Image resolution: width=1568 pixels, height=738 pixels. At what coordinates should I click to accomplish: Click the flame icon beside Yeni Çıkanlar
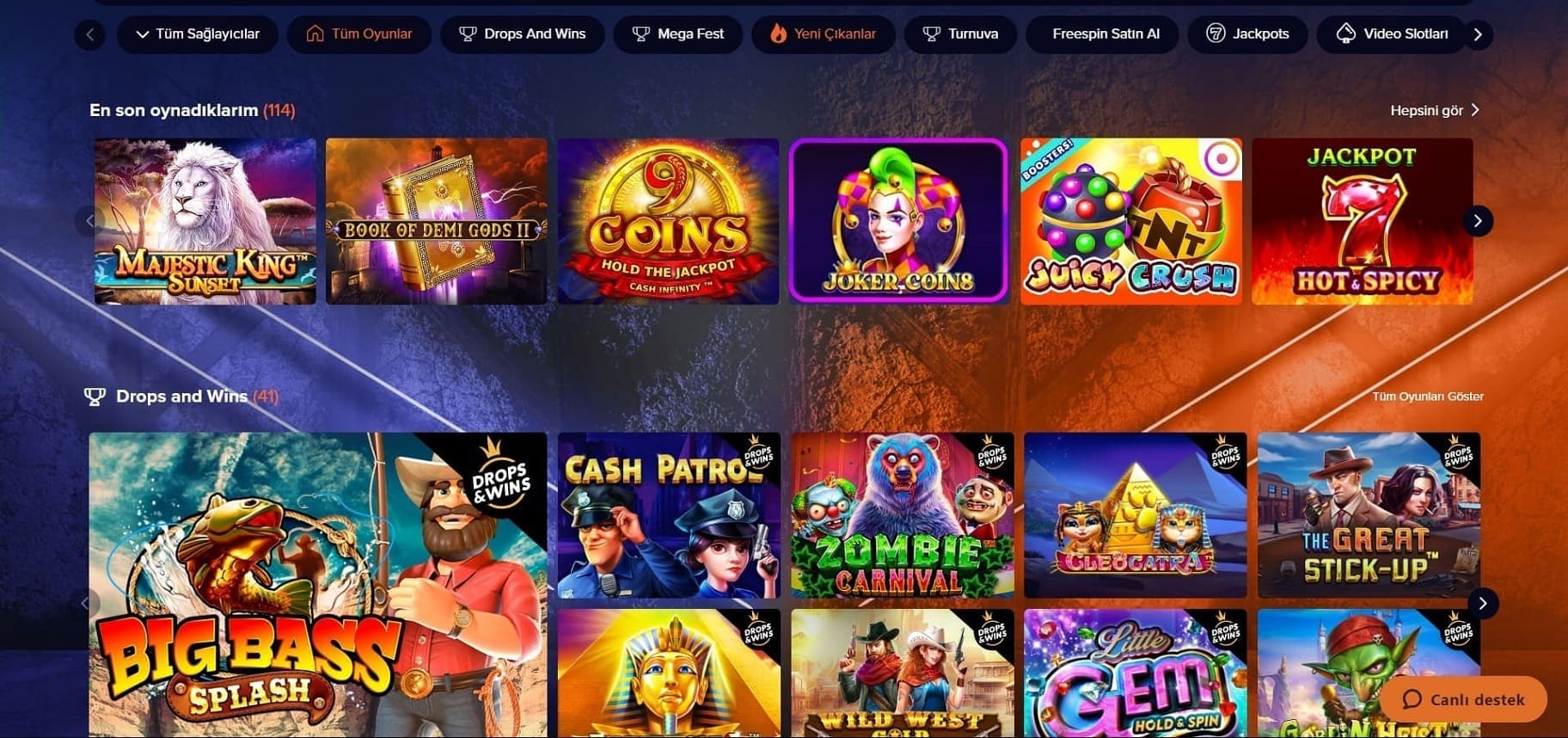click(778, 34)
